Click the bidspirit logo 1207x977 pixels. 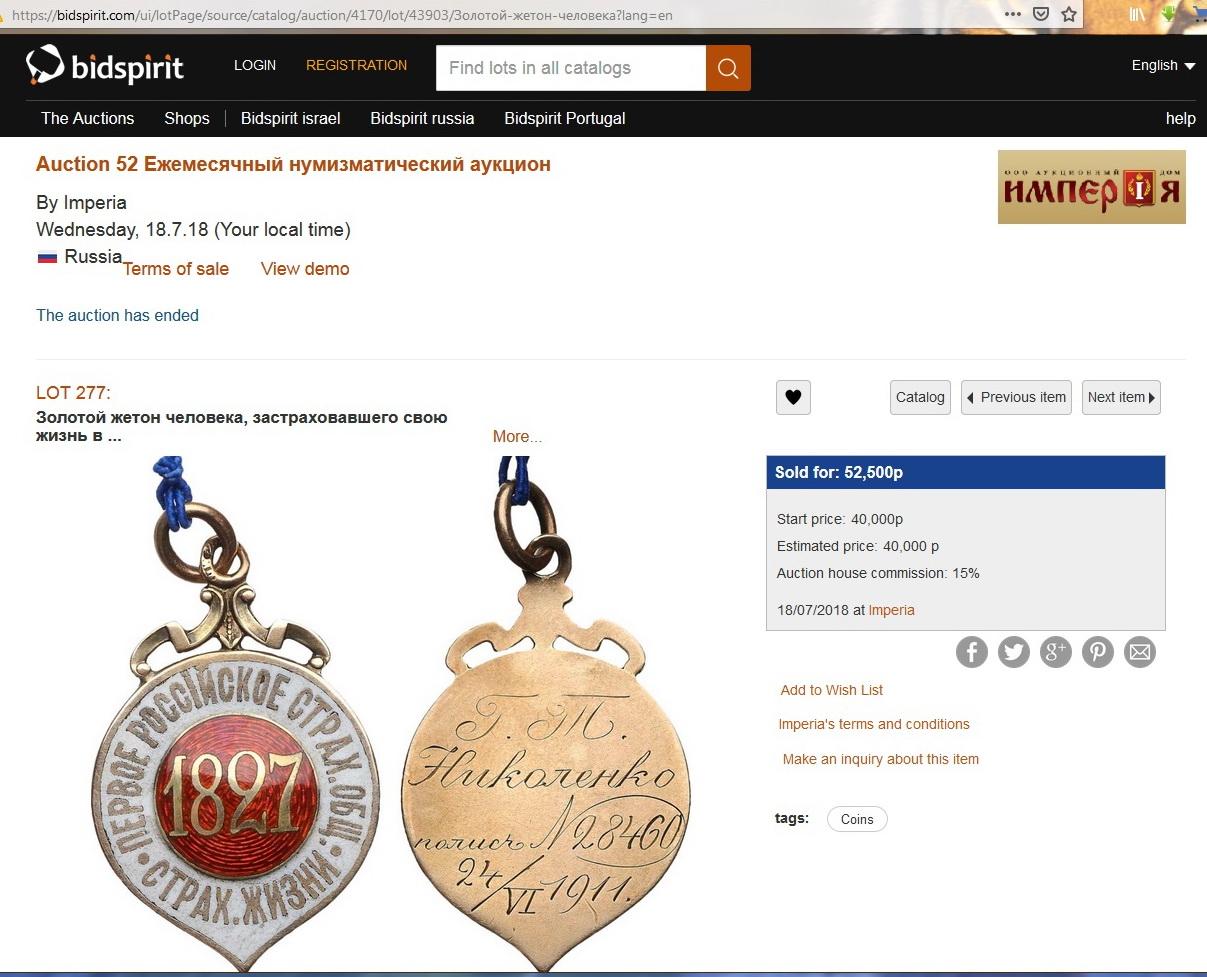105,66
